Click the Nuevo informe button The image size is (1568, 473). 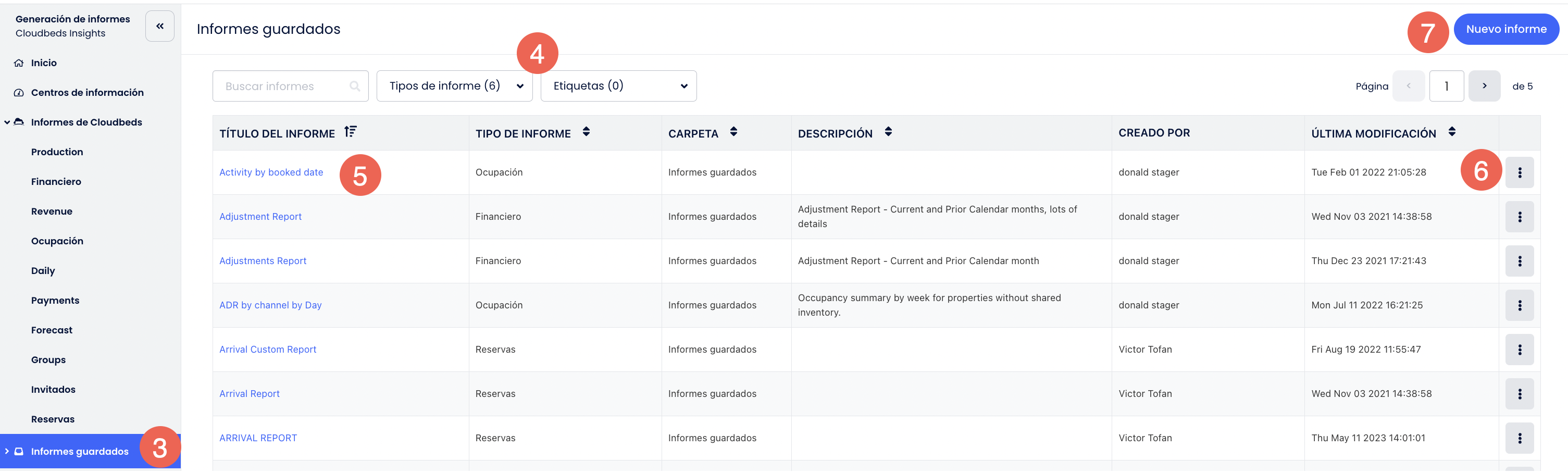point(1506,29)
